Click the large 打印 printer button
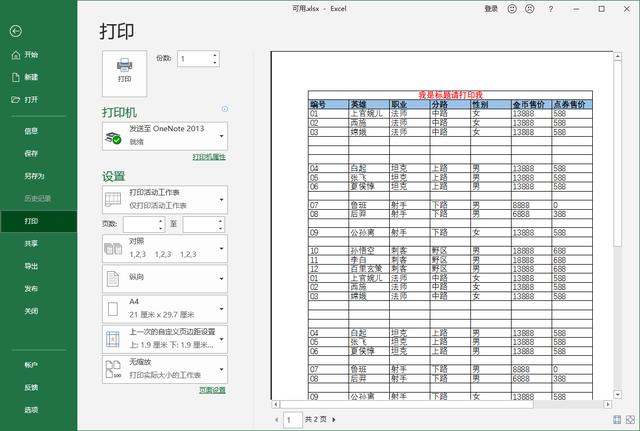Viewport: 640px width, 431px height. point(124,73)
